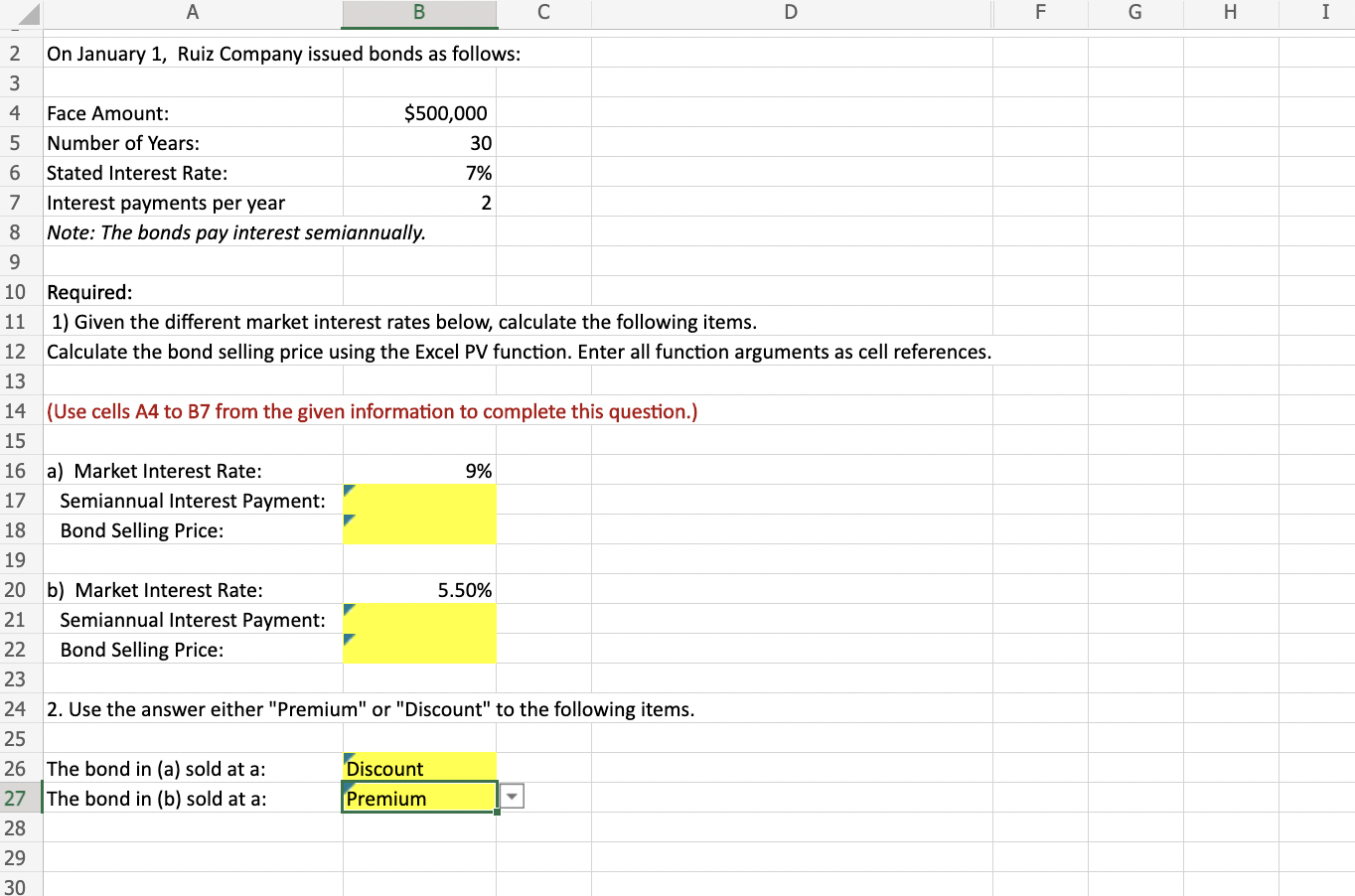1355x896 pixels.
Task: Click 'Required:' cell
Action: (x=194, y=291)
